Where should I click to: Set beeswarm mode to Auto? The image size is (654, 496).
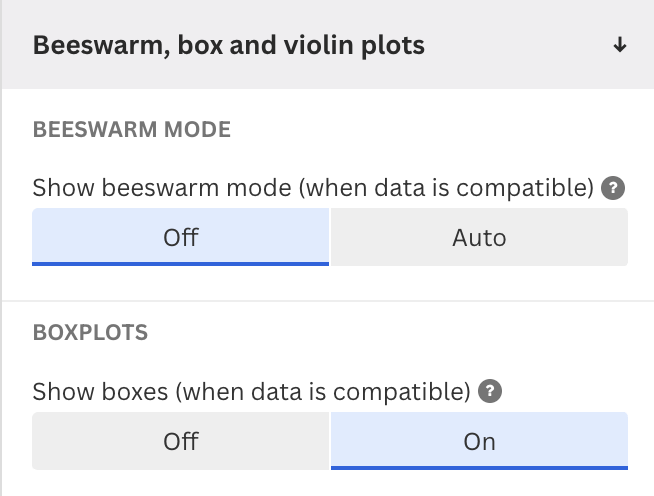[x=479, y=237]
